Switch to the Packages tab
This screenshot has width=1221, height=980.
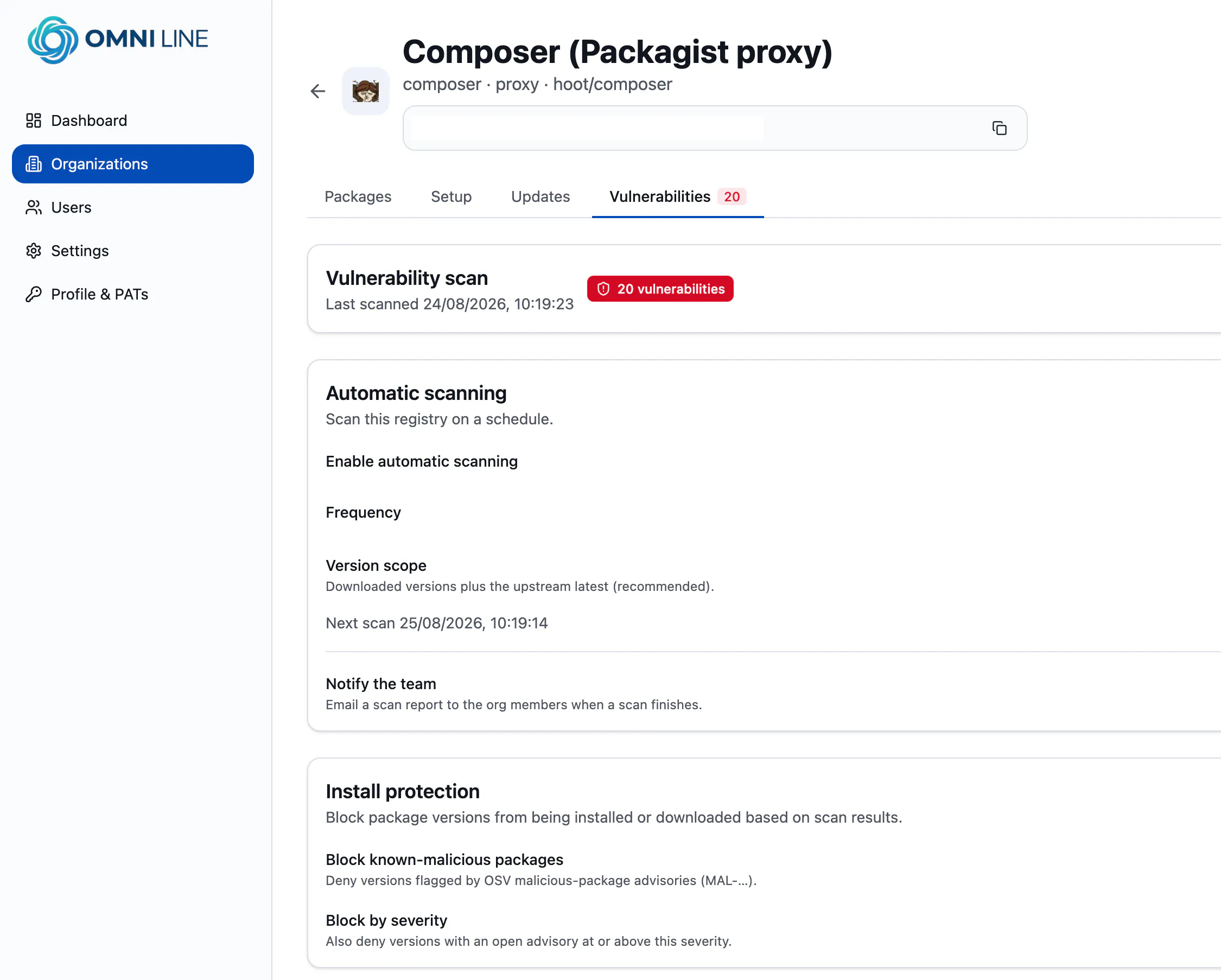click(x=358, y=197)
